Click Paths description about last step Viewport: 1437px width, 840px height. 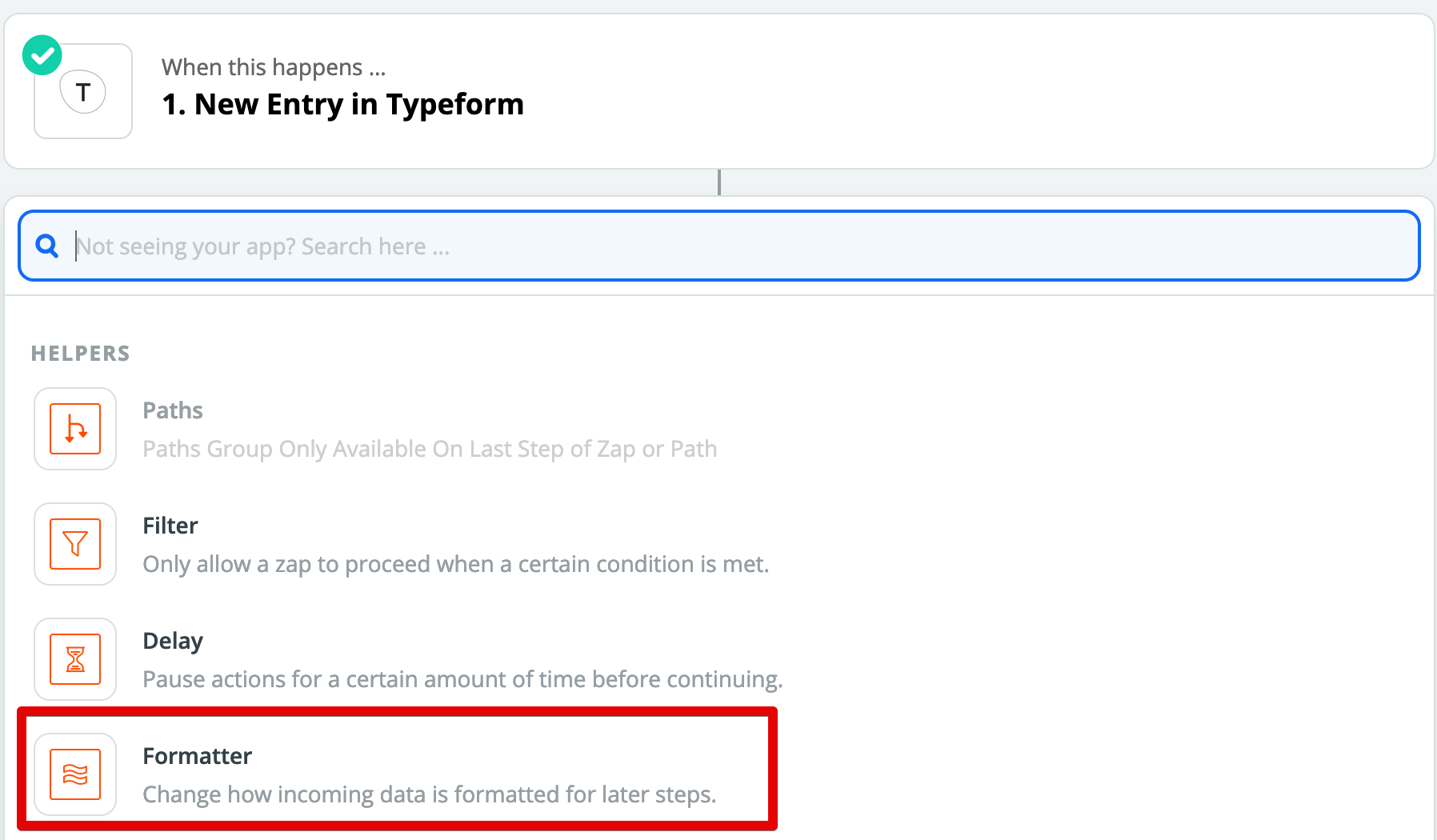[430, 449]
